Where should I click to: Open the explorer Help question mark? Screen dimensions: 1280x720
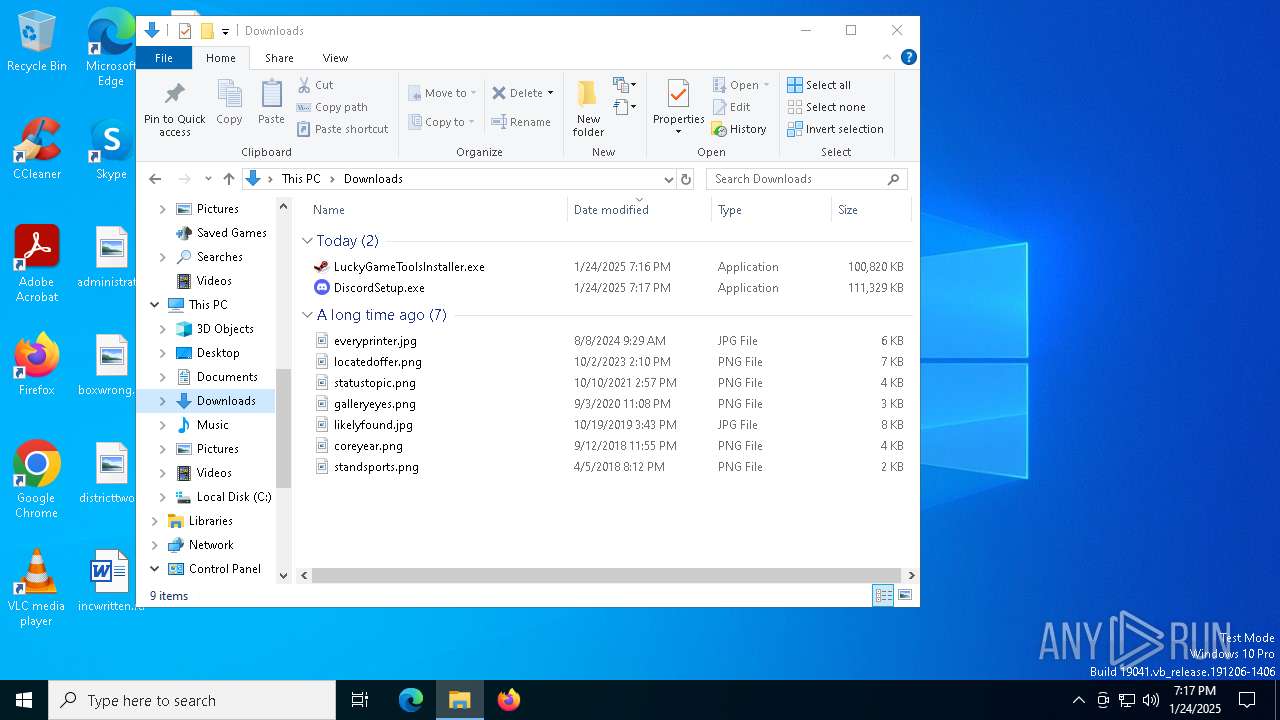(x=908, y=57)
